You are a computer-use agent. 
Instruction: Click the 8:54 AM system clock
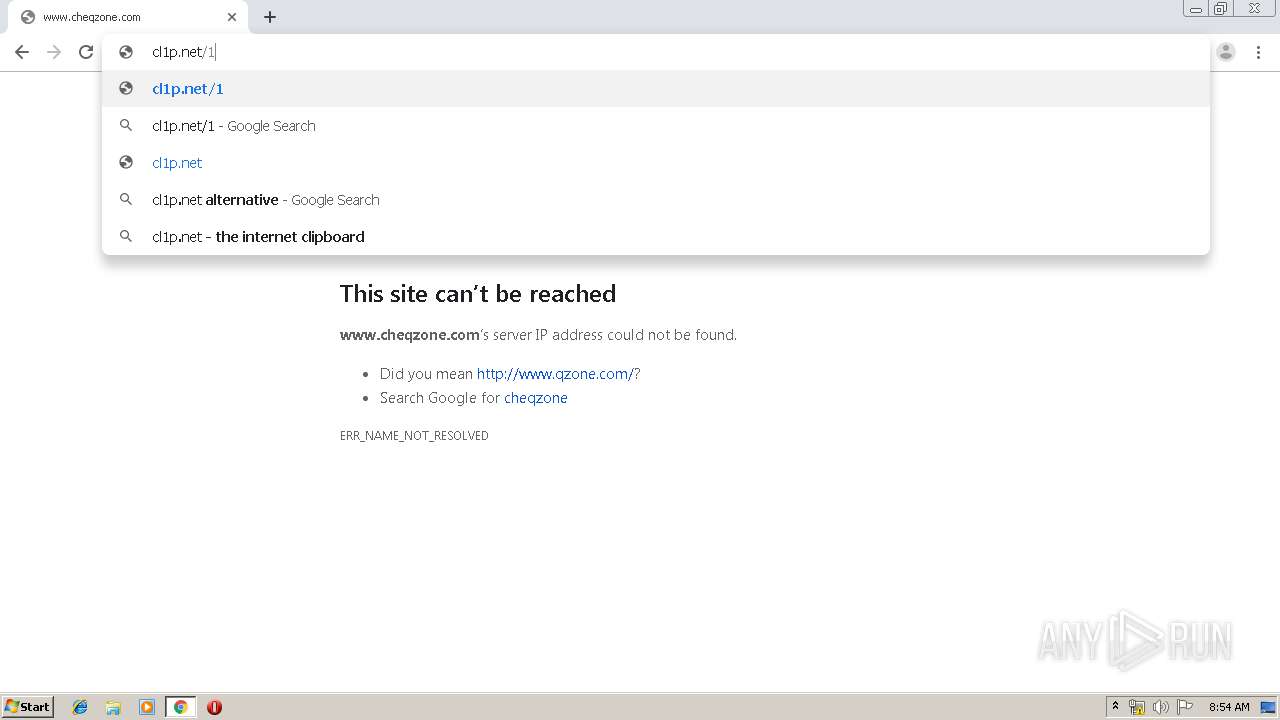[1229, 707]
